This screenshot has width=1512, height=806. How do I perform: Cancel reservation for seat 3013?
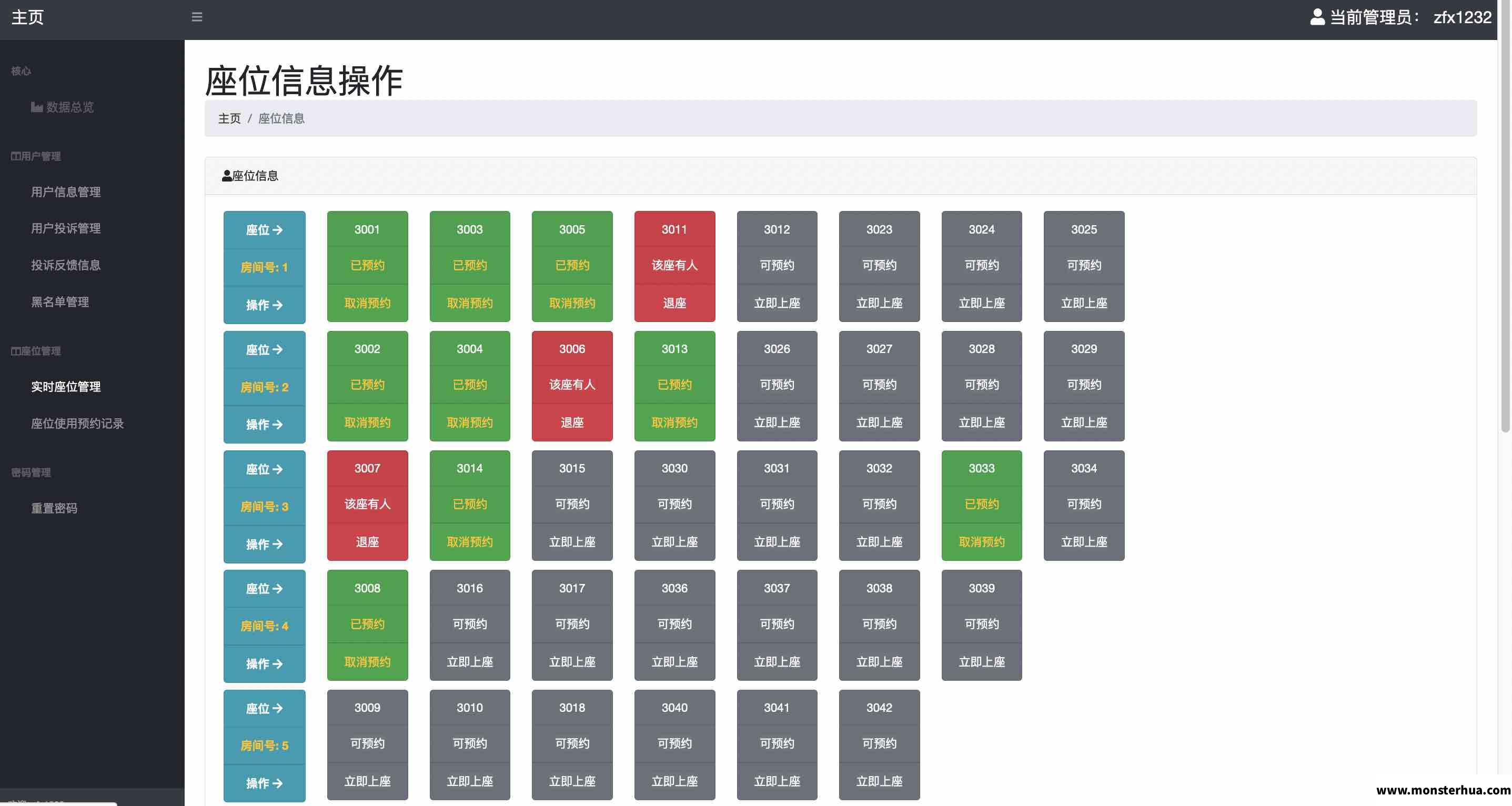pos(674,422)
